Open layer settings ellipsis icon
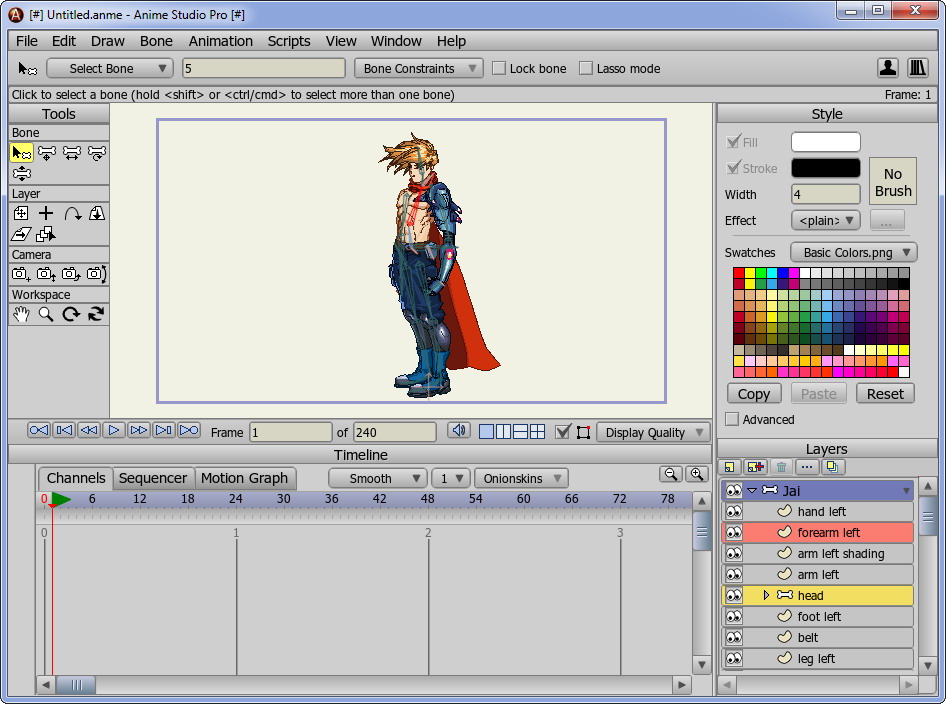 point(807,467)
